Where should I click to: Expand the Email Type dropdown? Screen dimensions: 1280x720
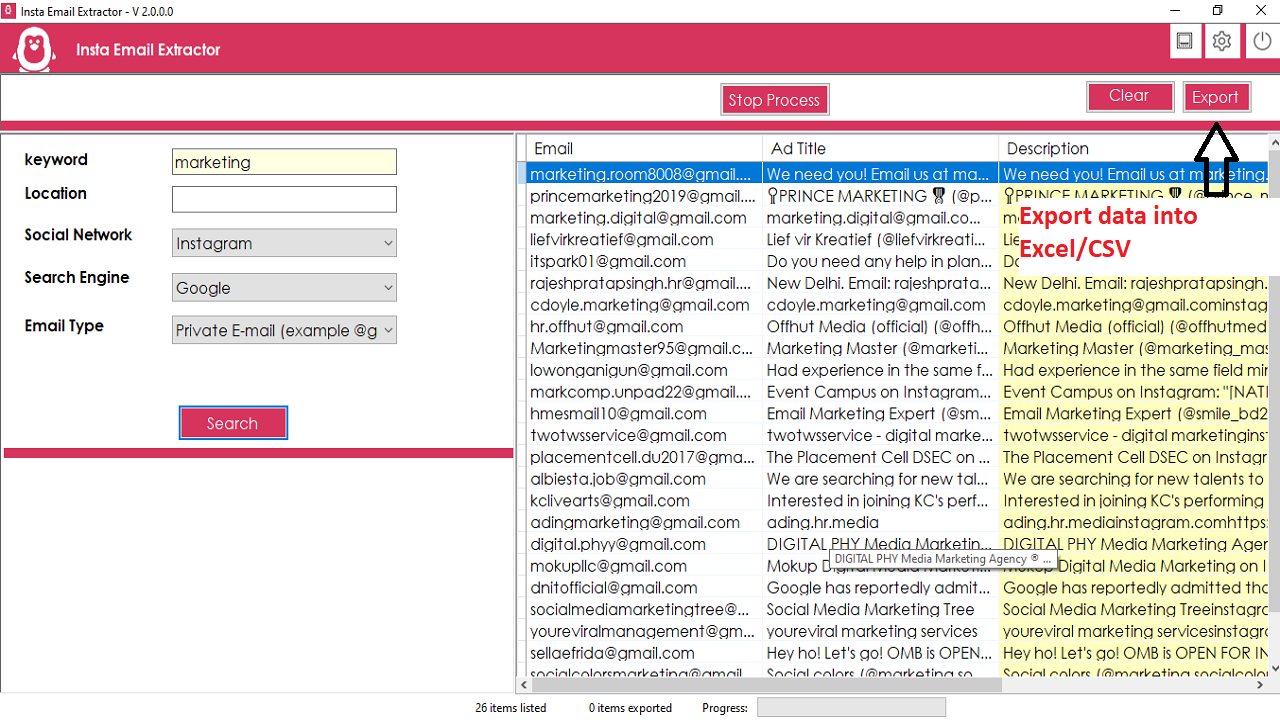click(x=284, y=330)
